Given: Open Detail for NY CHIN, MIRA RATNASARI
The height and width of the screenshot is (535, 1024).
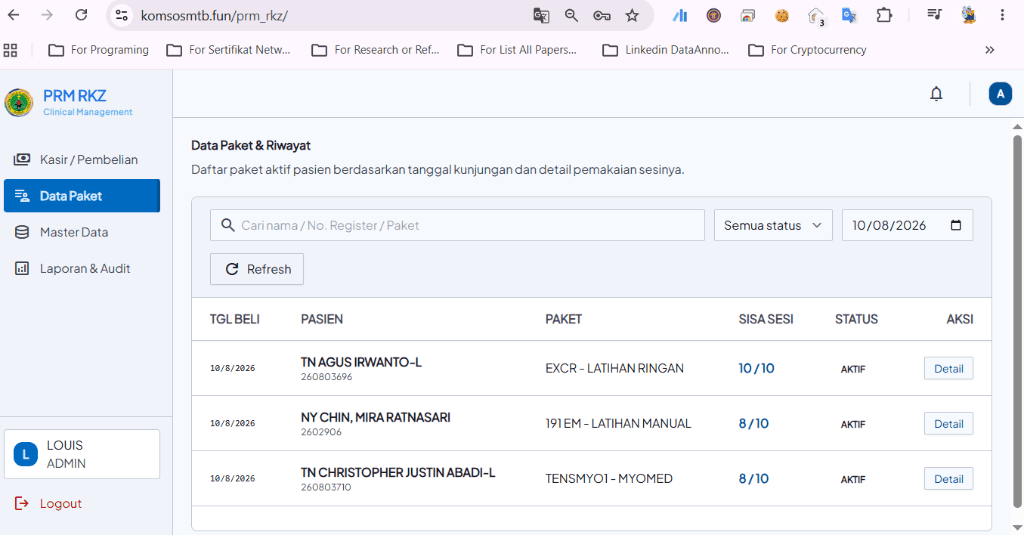Looking at the screenshot, I should pos(948,424).
